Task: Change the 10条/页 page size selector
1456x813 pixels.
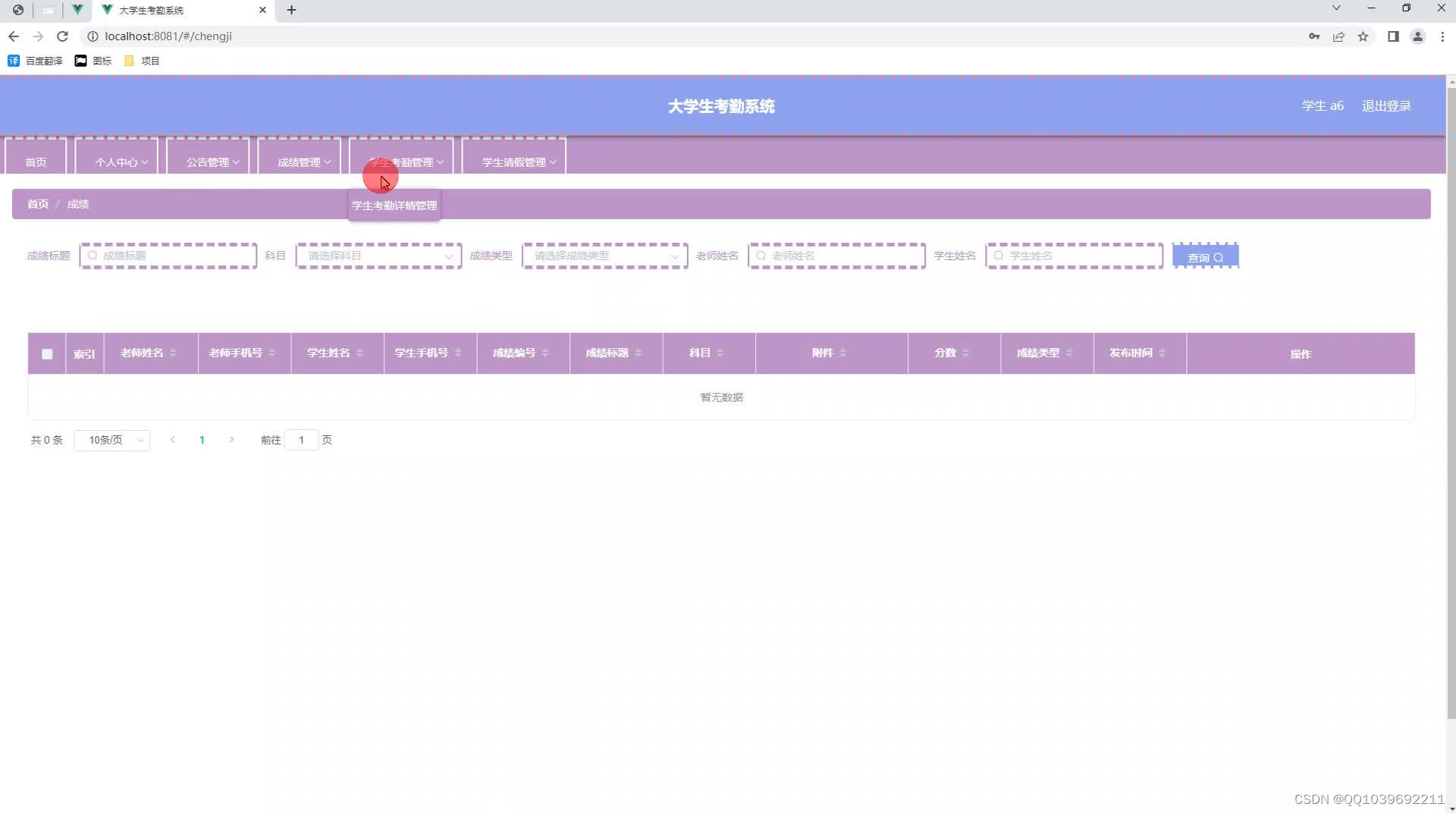Action: 112,440
